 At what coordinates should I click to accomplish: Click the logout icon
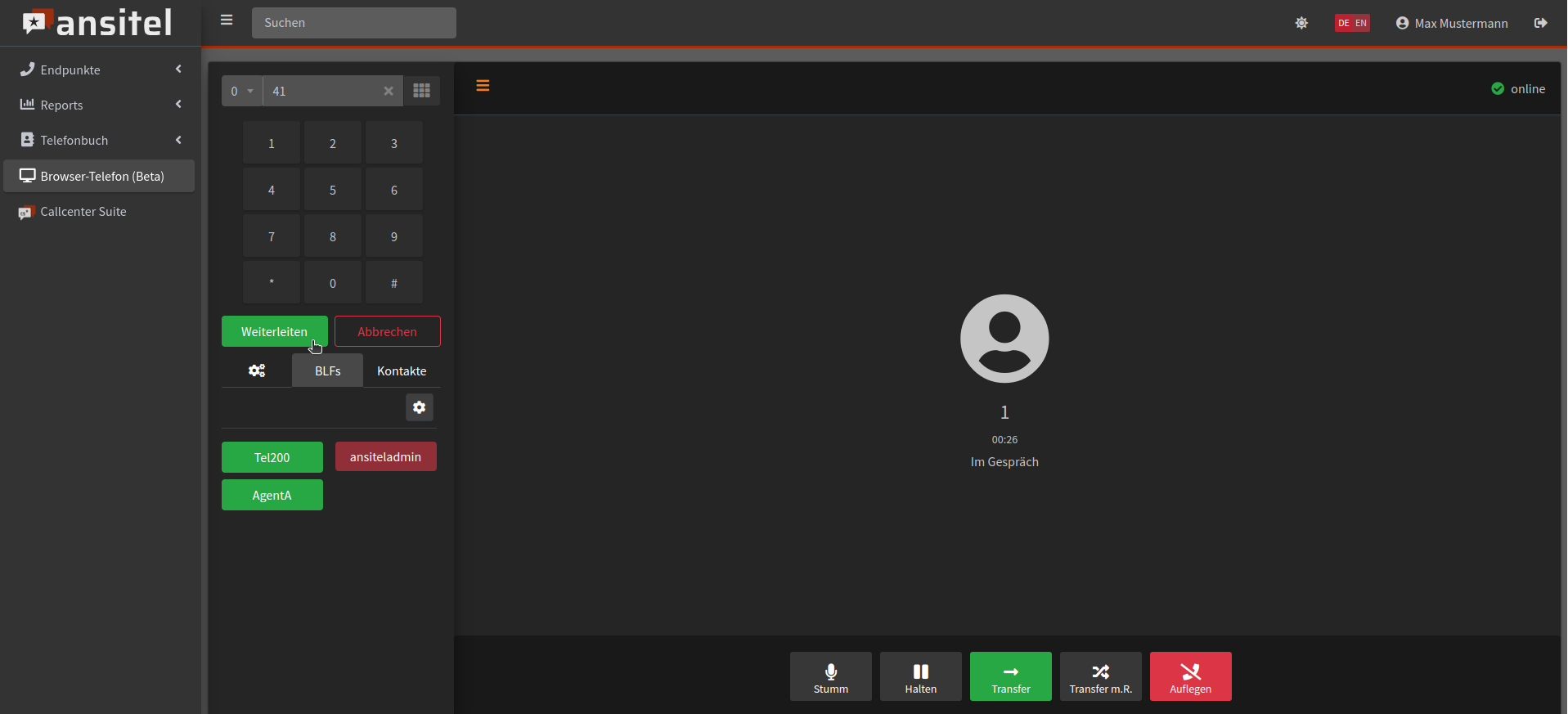click(1540, 23)
